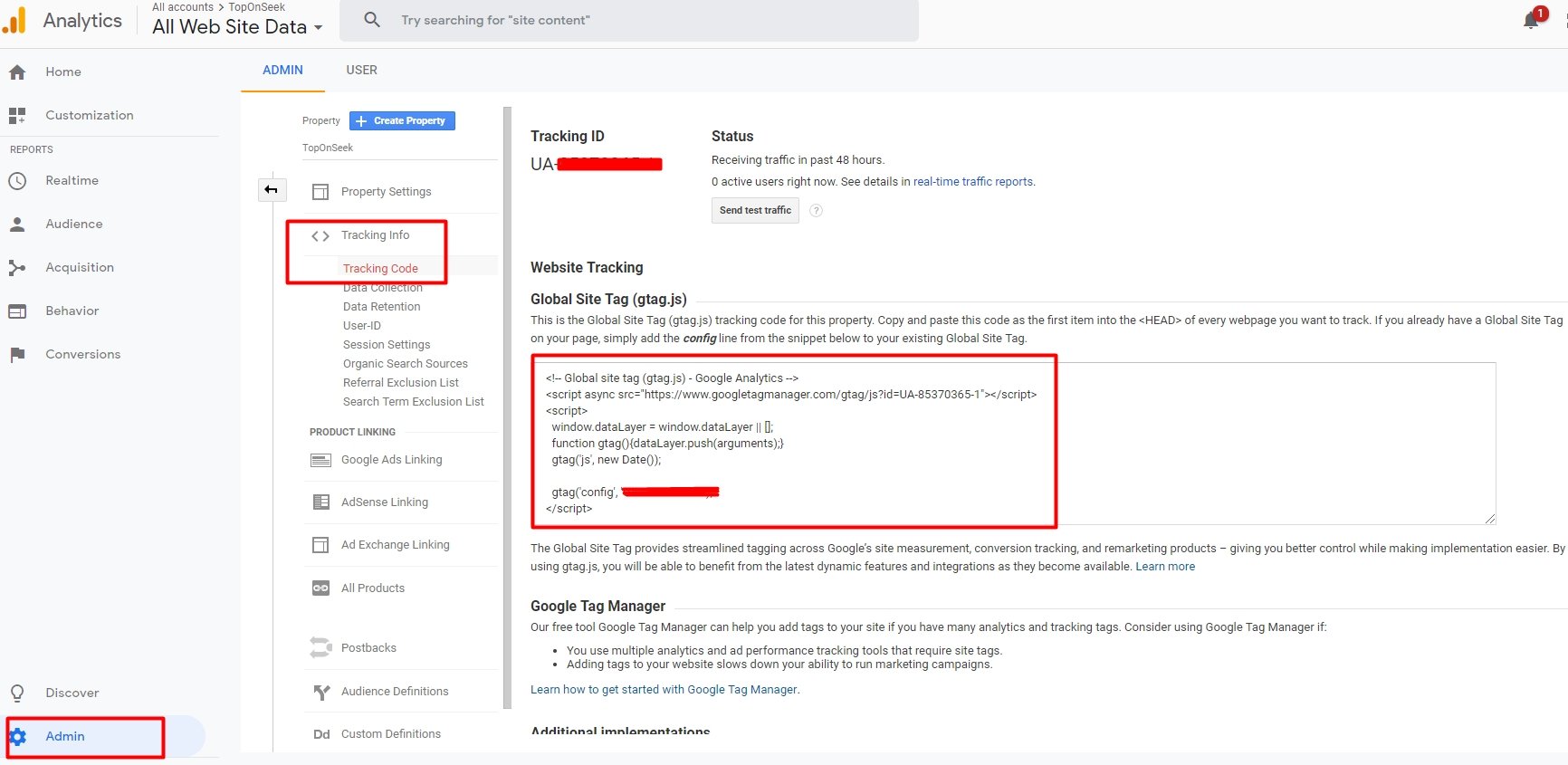
Task: Collapse the Tracking Info section
Action: (x=375, y=235)
